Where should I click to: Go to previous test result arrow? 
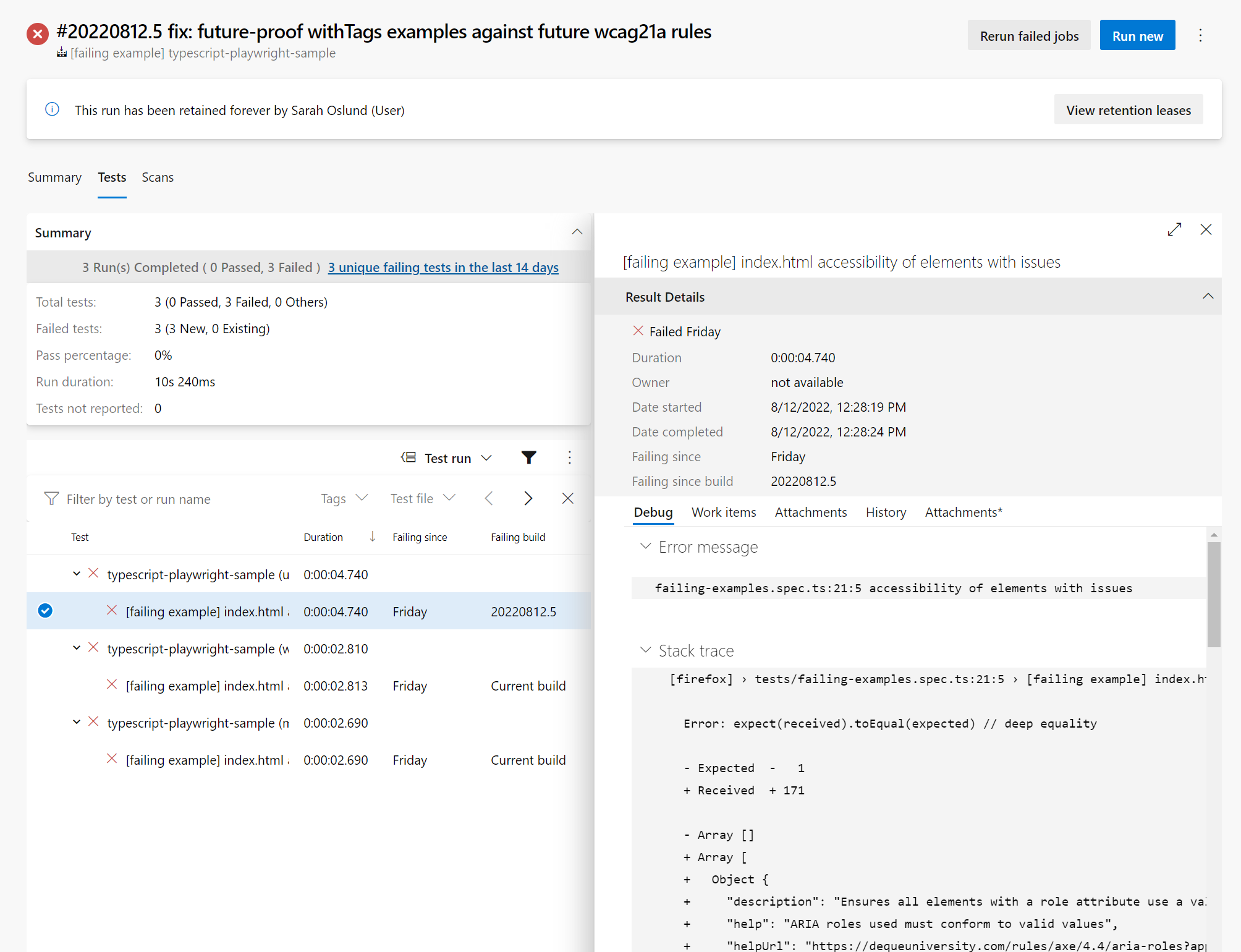click(x=489, y=498)
